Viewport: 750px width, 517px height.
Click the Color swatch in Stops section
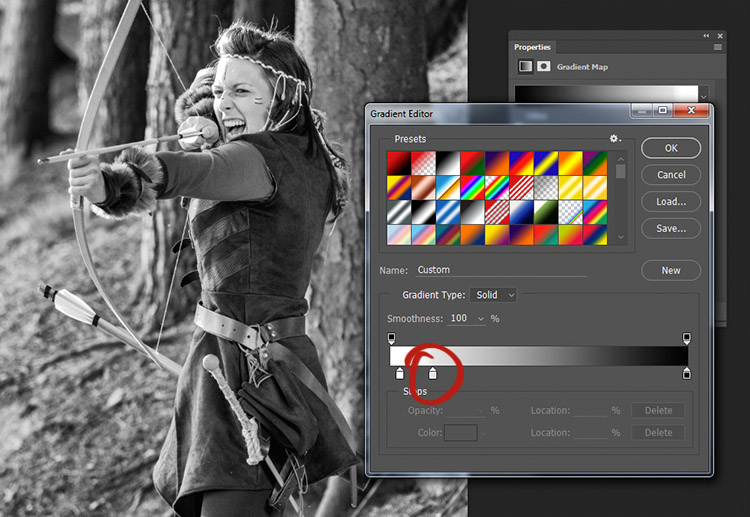pos(461,433)
